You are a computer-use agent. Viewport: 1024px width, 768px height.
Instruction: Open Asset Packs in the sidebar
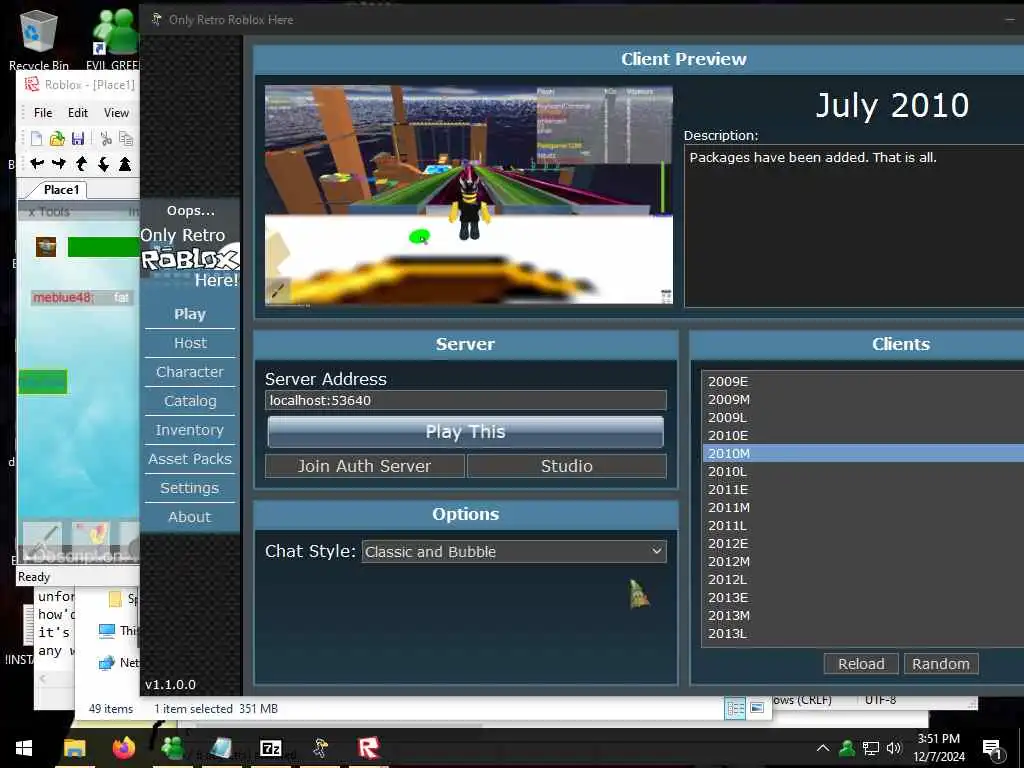pos(189,458)
